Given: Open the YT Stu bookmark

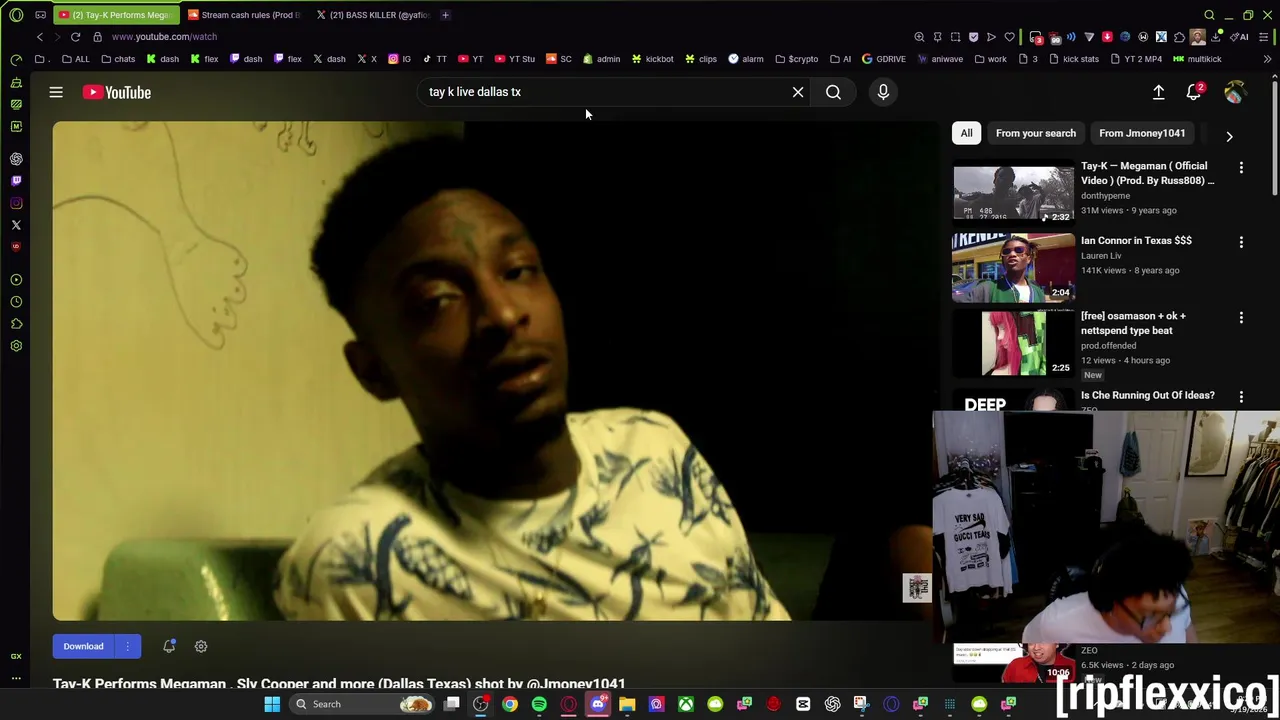Looking at the screenshot, I should coord(515,59).
